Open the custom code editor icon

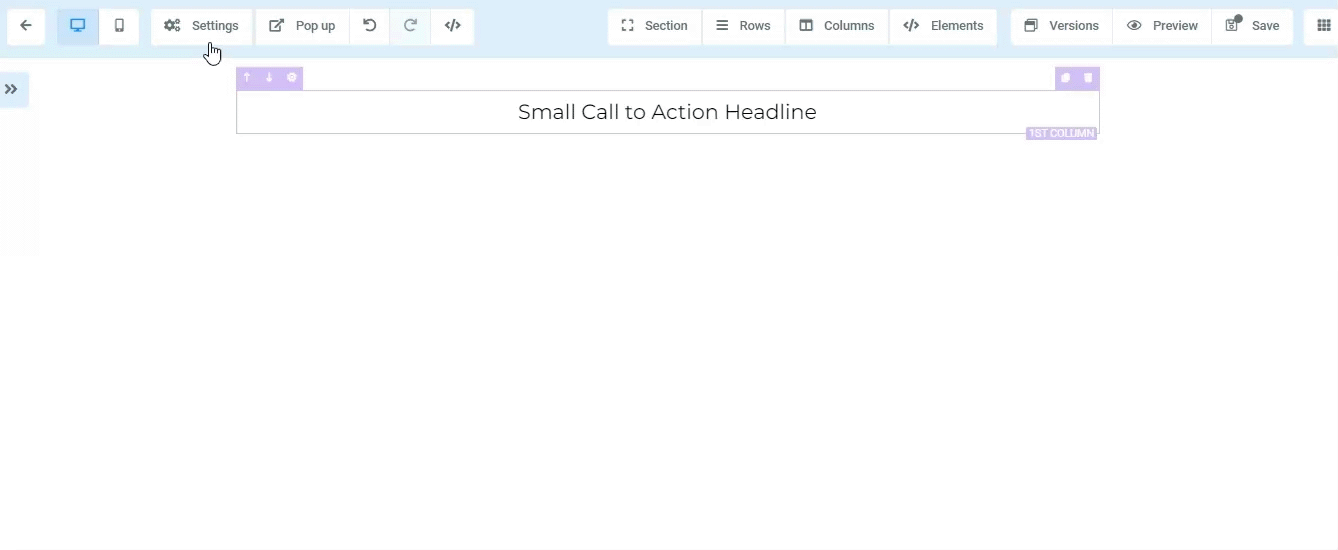(453, 26)
